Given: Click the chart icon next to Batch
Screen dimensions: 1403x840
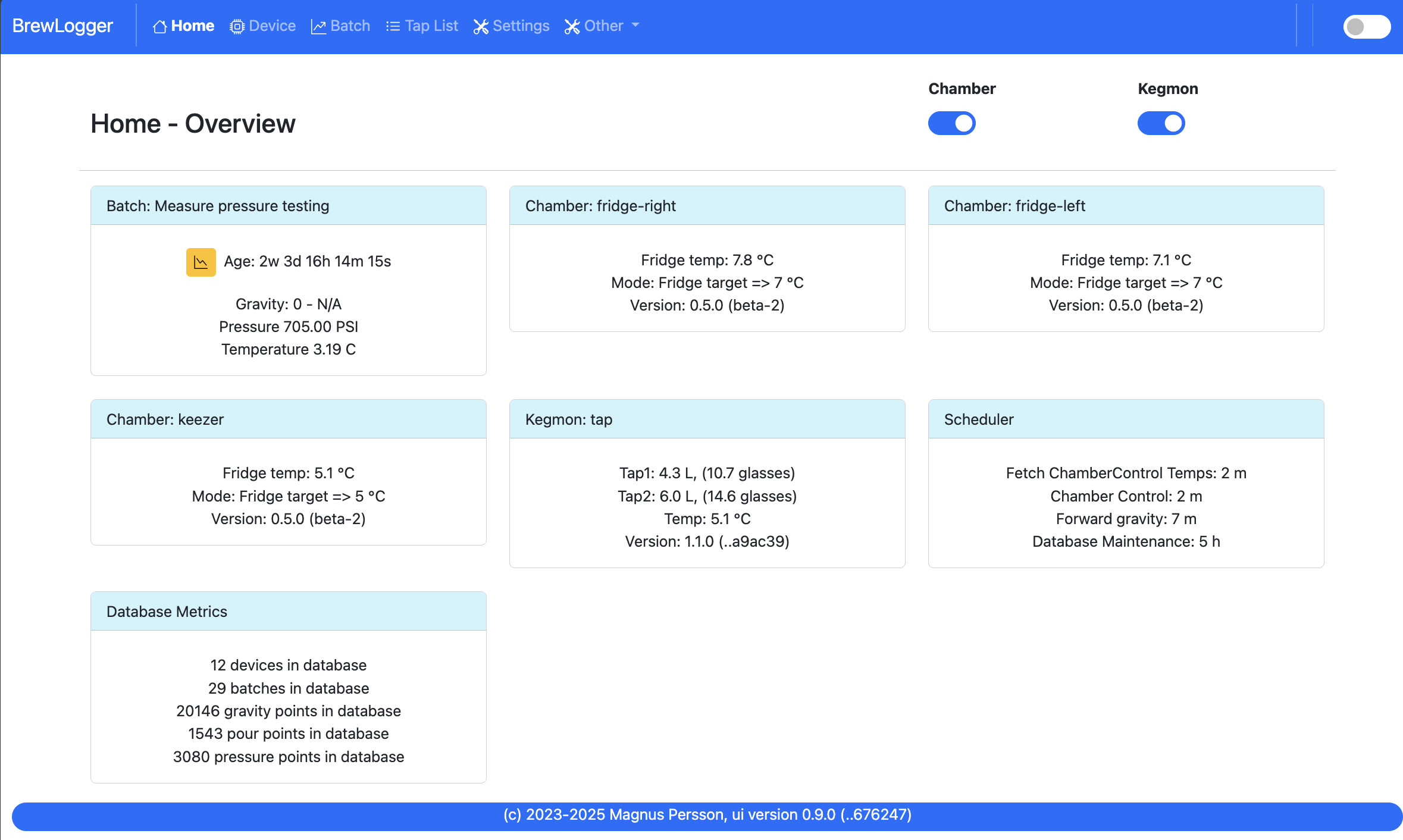Looking at the screenshot, I should [318, 27].
